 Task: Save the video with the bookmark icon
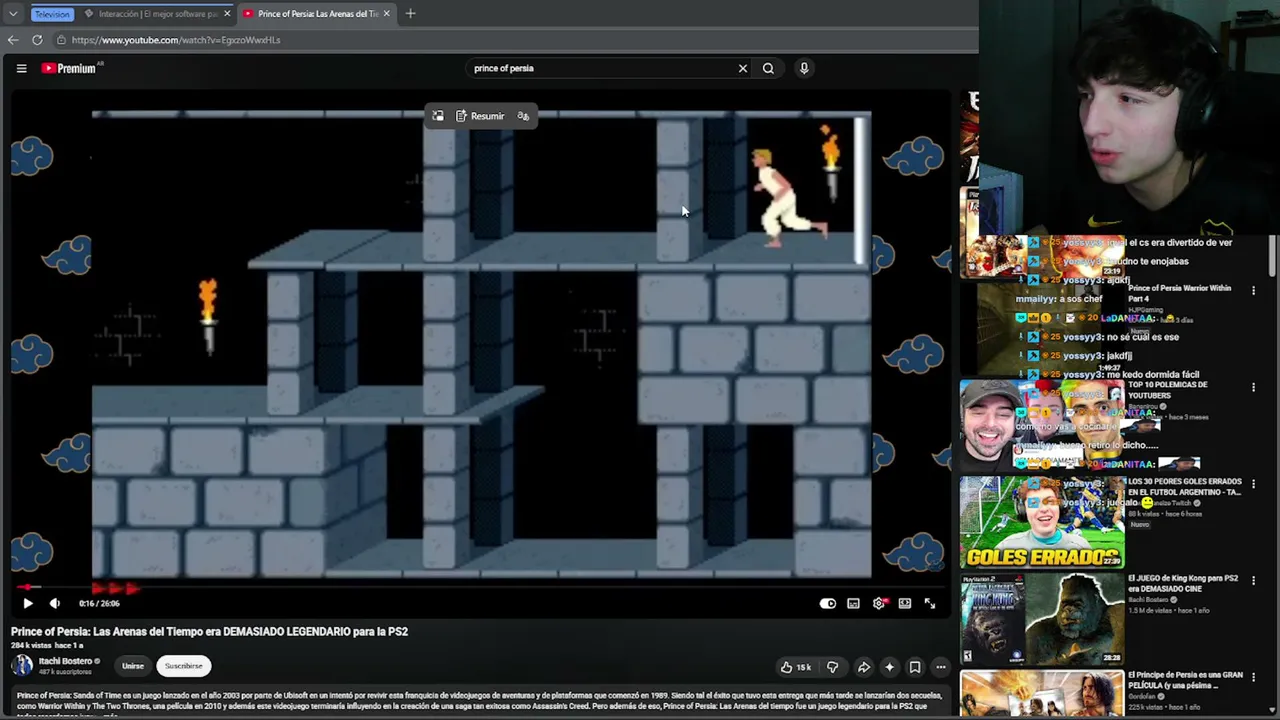click(x=915, y=667)
